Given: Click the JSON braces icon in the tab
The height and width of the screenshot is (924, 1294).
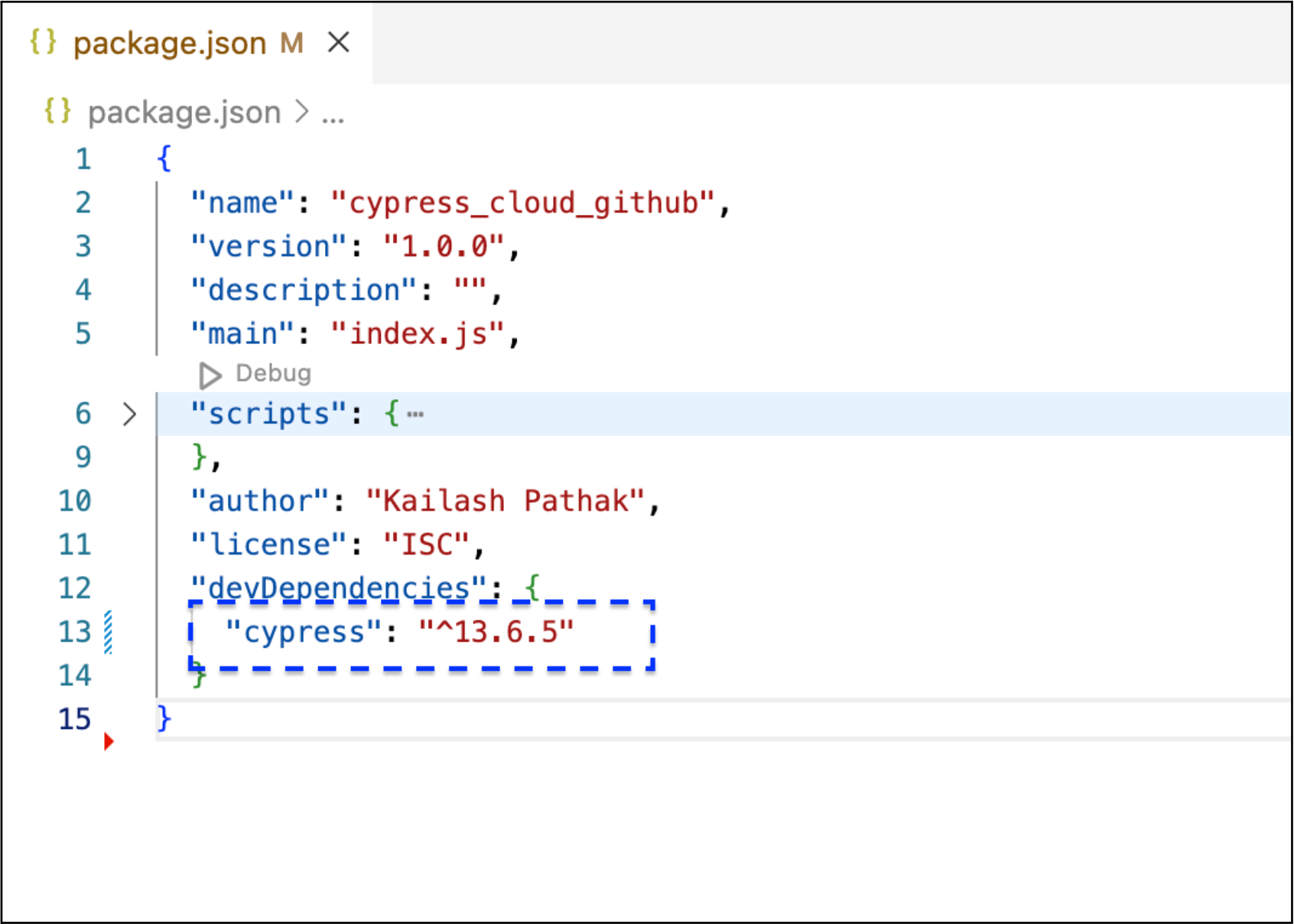Looking at the screenshot, I should [x=43, y=42].
